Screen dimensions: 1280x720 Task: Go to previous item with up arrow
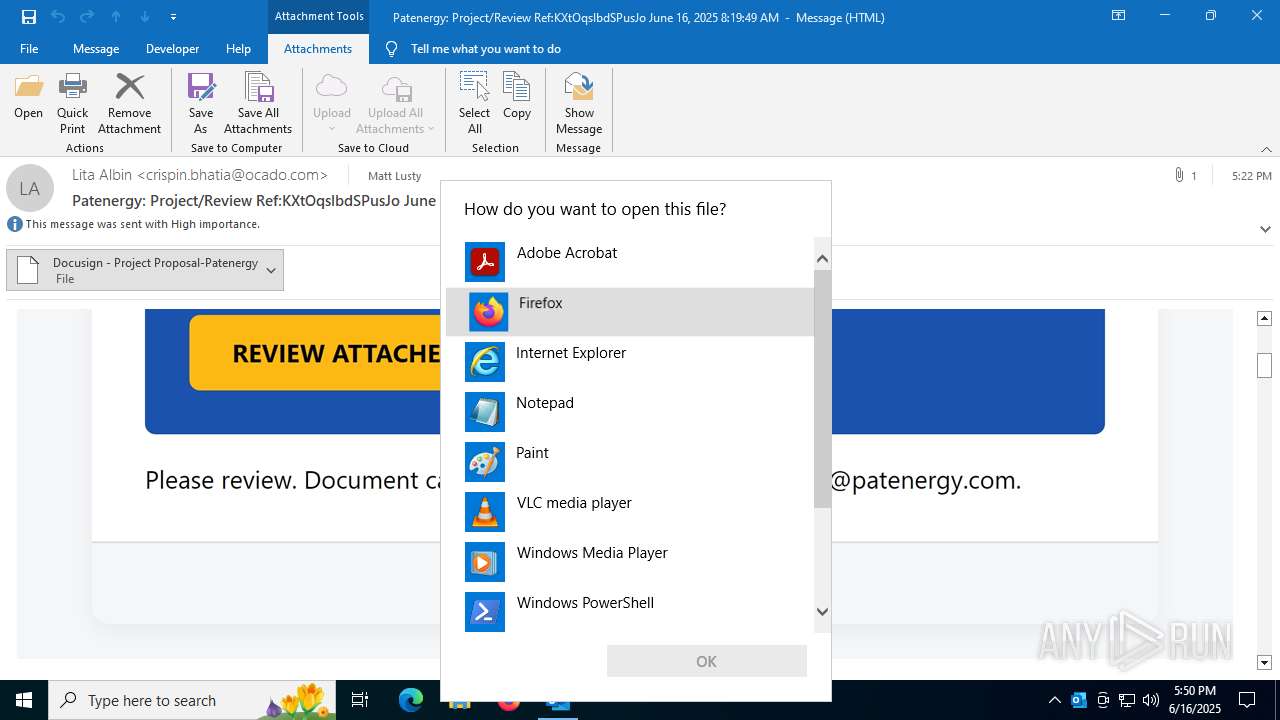click(116, 16)
